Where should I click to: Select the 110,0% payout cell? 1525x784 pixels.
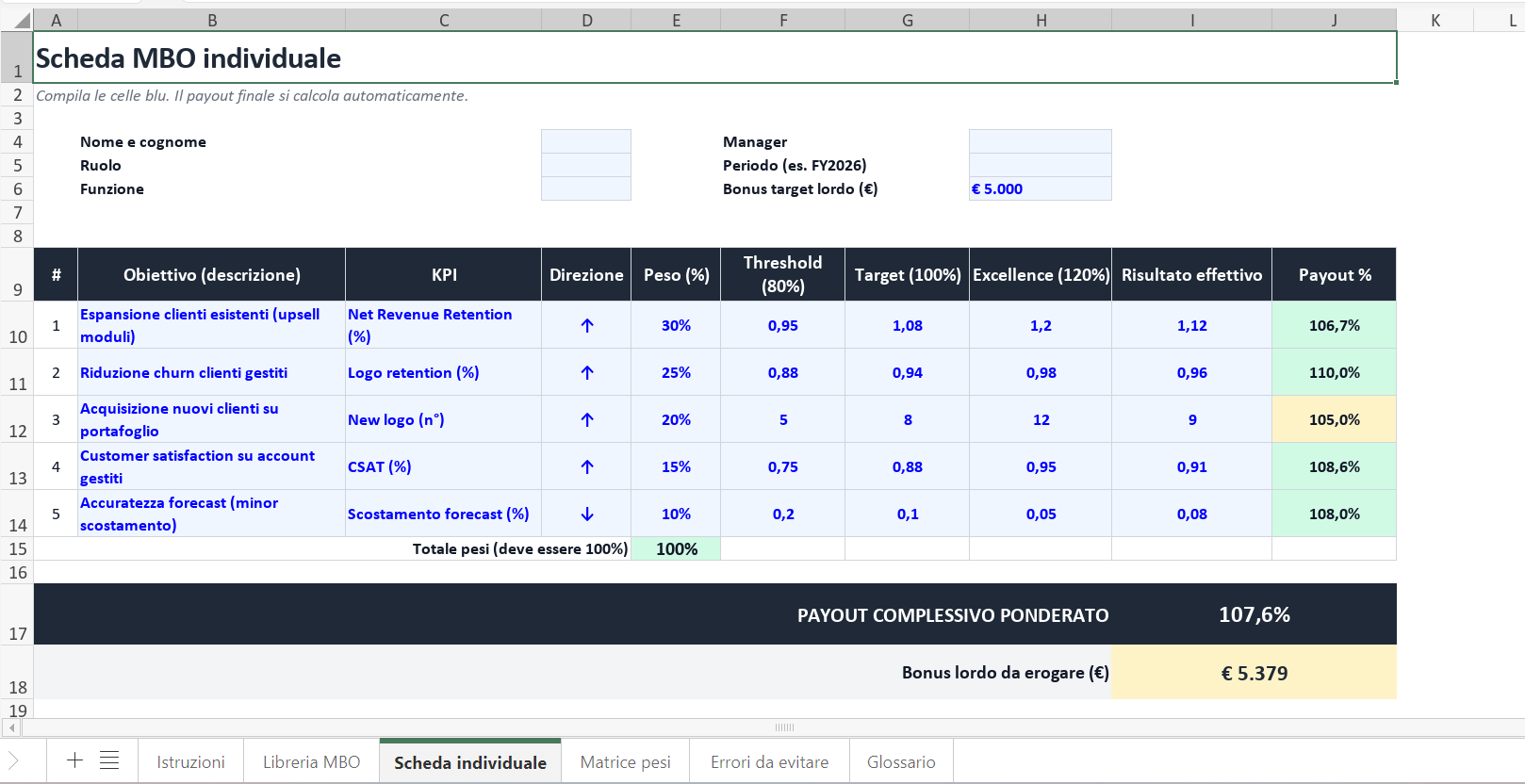[1334, 372]
